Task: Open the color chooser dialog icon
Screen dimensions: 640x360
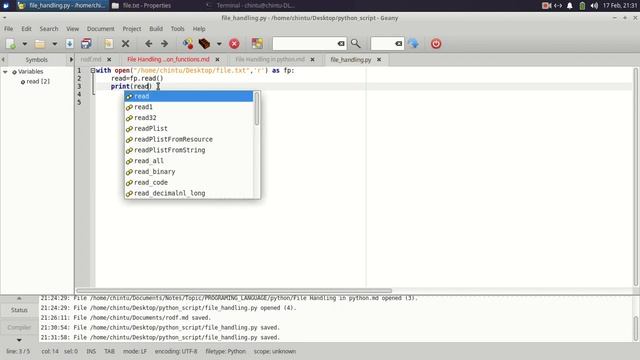Action: 257,44
